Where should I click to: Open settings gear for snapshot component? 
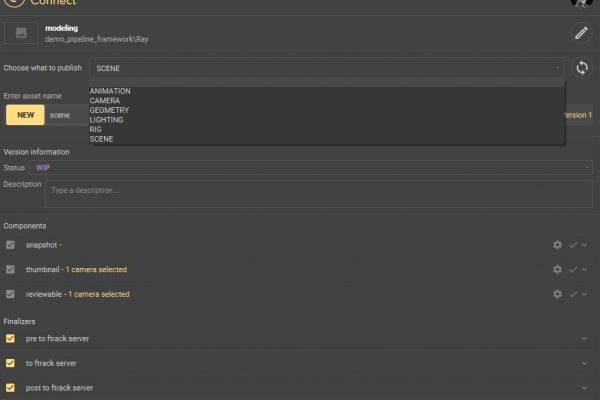(557, 244)
